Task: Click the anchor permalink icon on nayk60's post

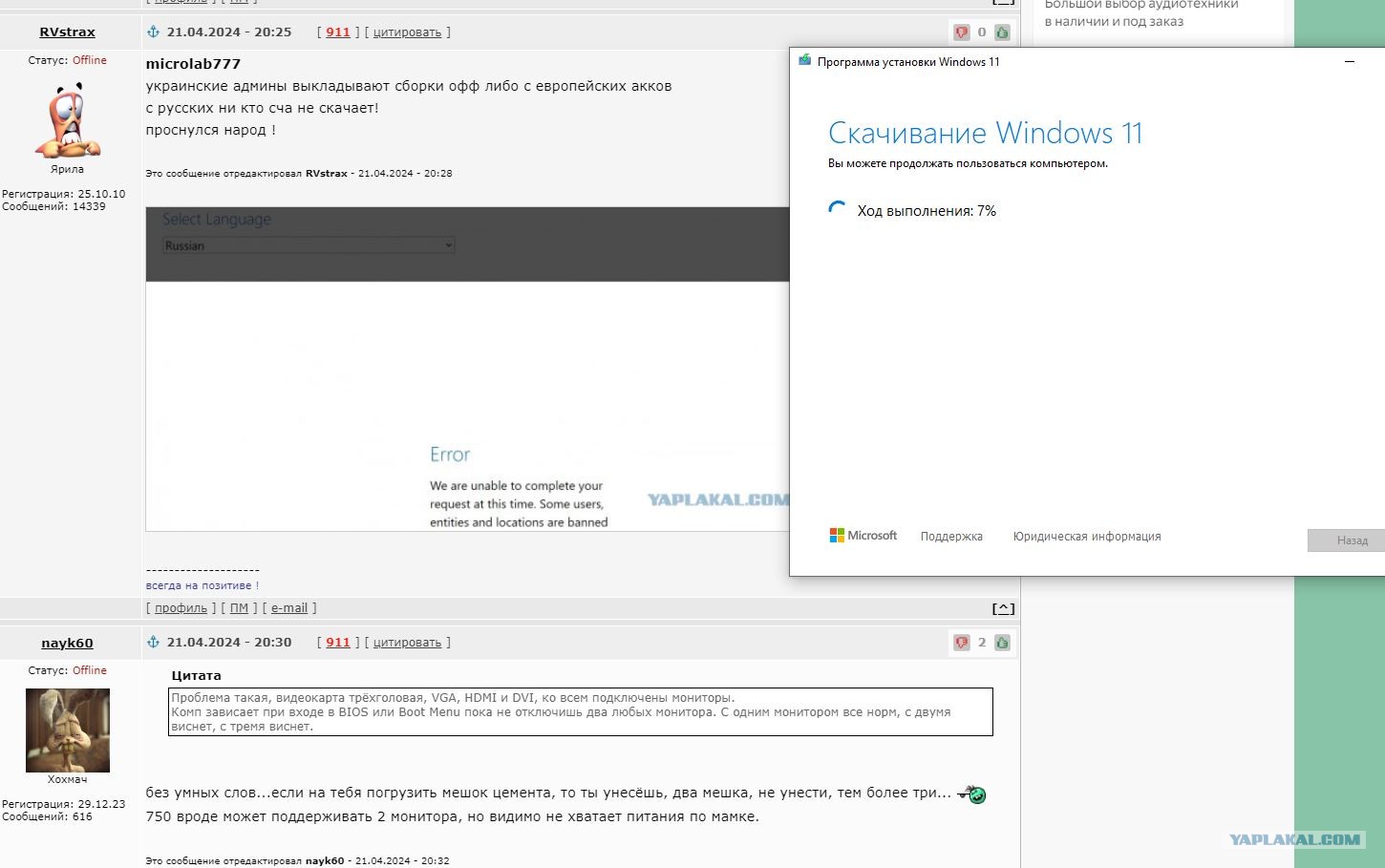Action: coord(153,642)
